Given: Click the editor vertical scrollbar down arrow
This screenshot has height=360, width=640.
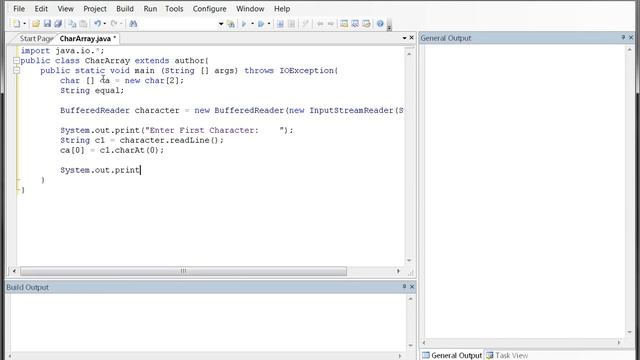Looking at the screenshot, I should pos(409,260).
